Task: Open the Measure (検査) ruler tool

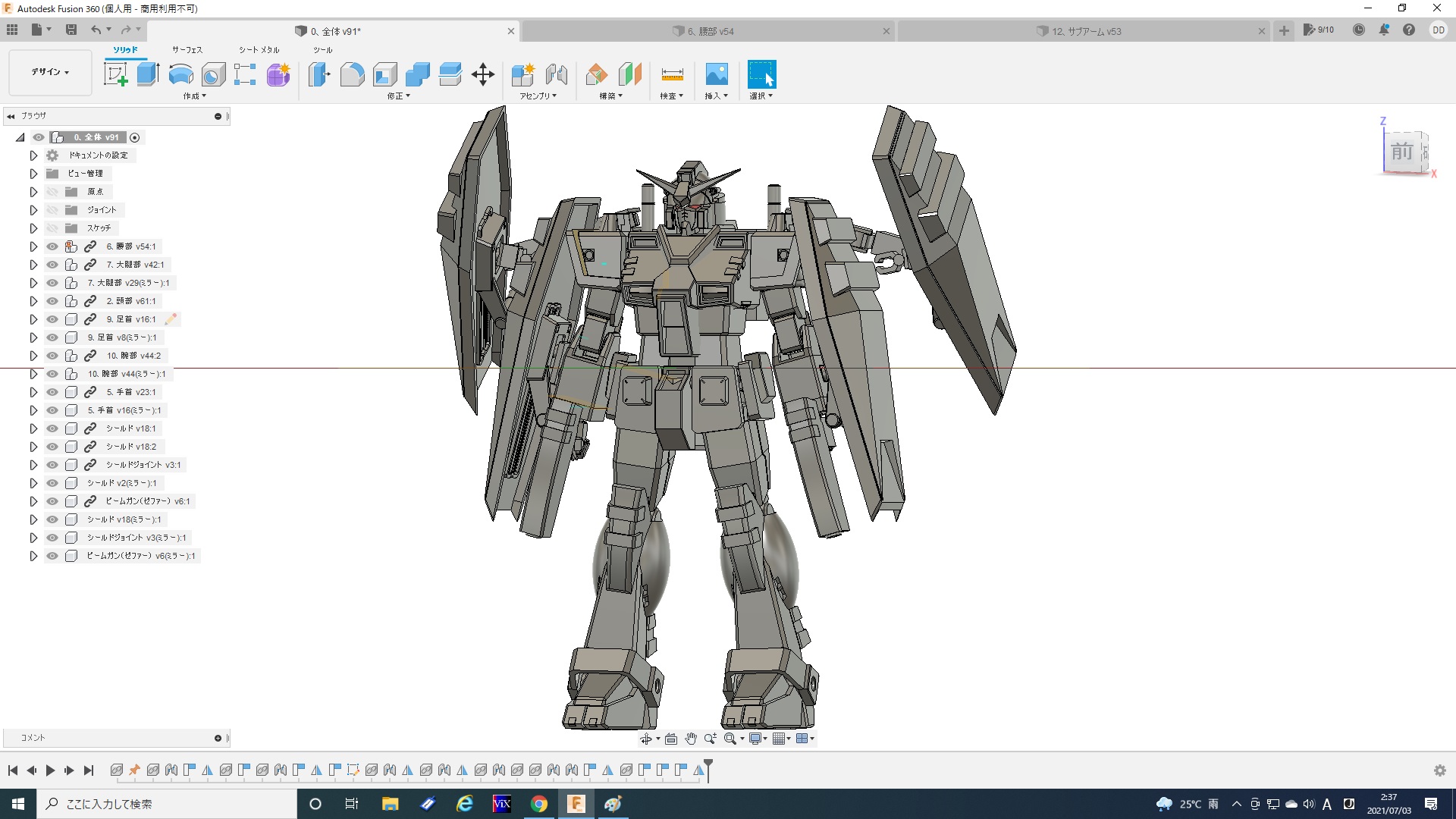Action: [672, 74]
